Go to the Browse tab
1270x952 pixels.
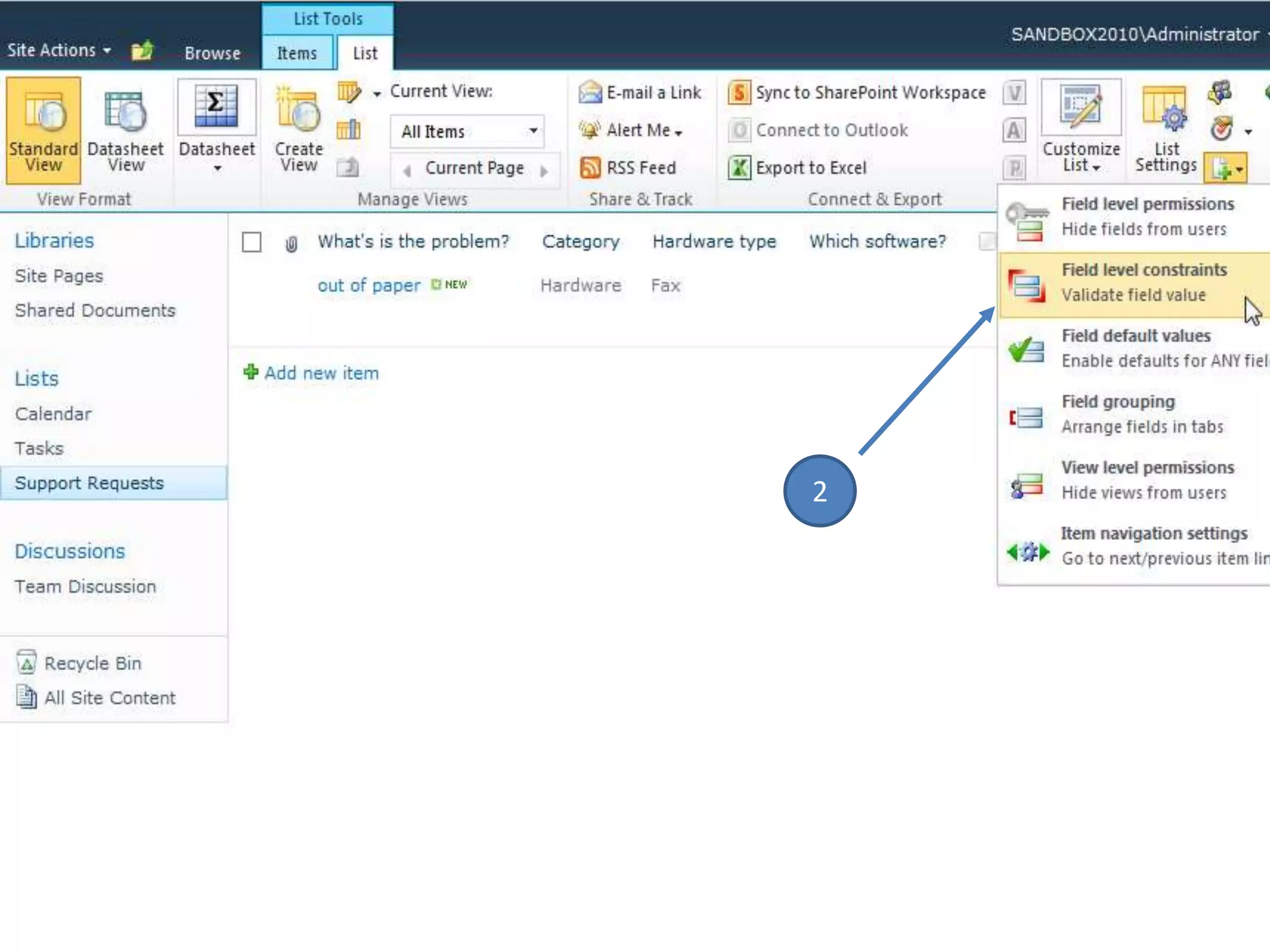point(212,53)
